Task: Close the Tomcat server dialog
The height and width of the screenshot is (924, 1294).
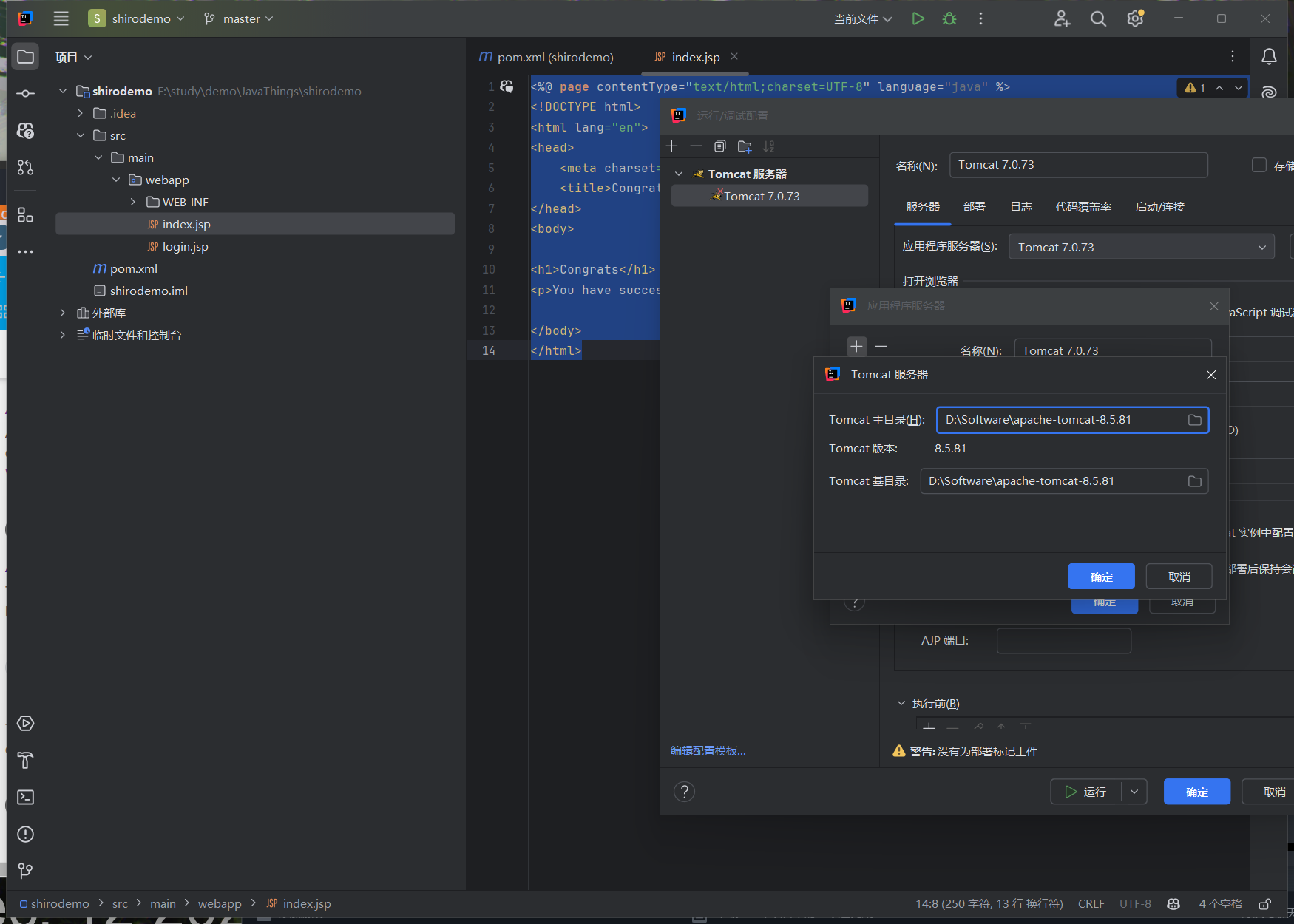Action: [1210, 375]
